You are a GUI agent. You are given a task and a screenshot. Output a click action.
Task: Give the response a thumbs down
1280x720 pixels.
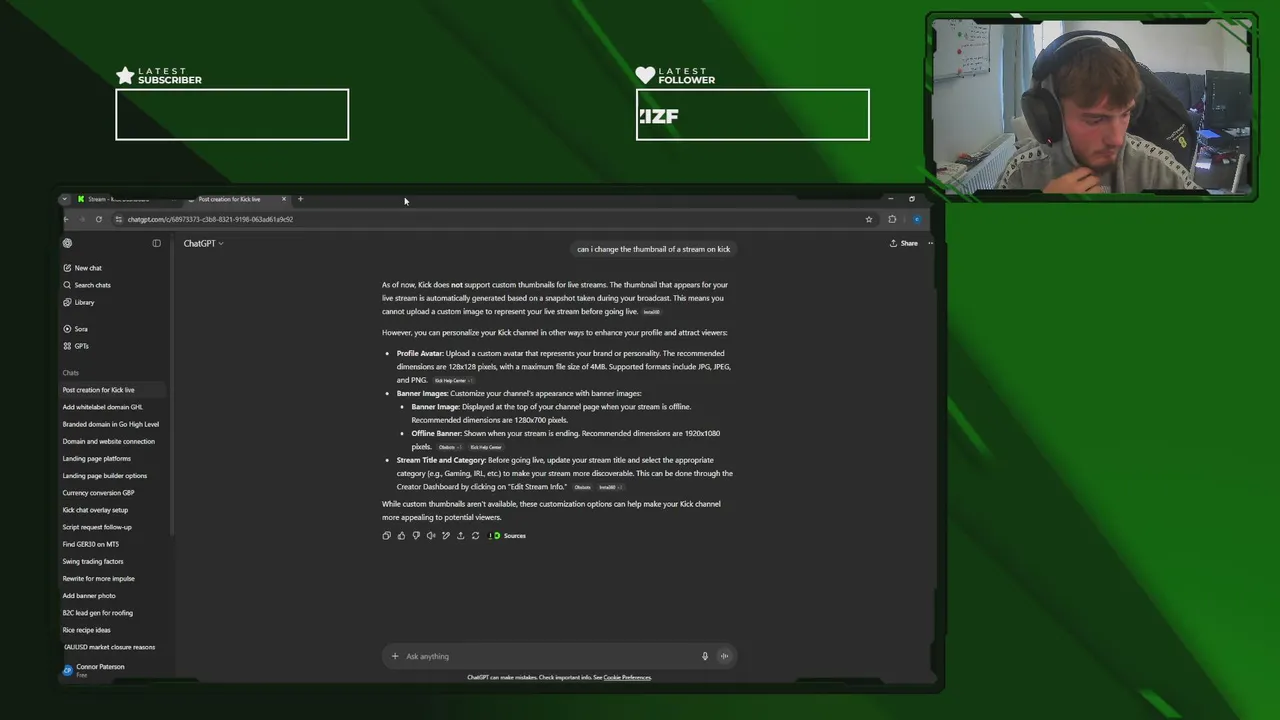[416, 536]
